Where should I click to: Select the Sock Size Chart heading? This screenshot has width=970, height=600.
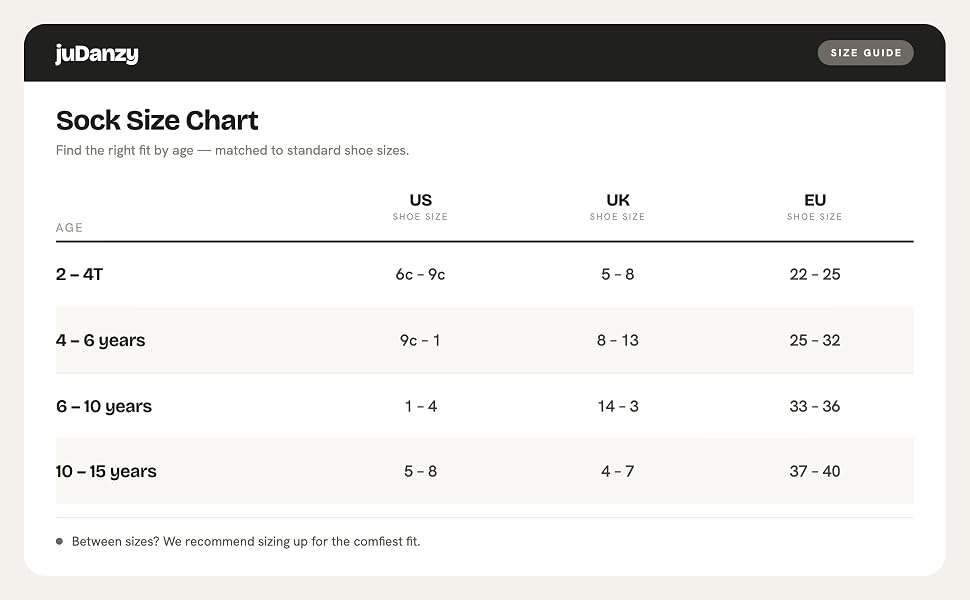pyautogui.click(x=157, y=121)
